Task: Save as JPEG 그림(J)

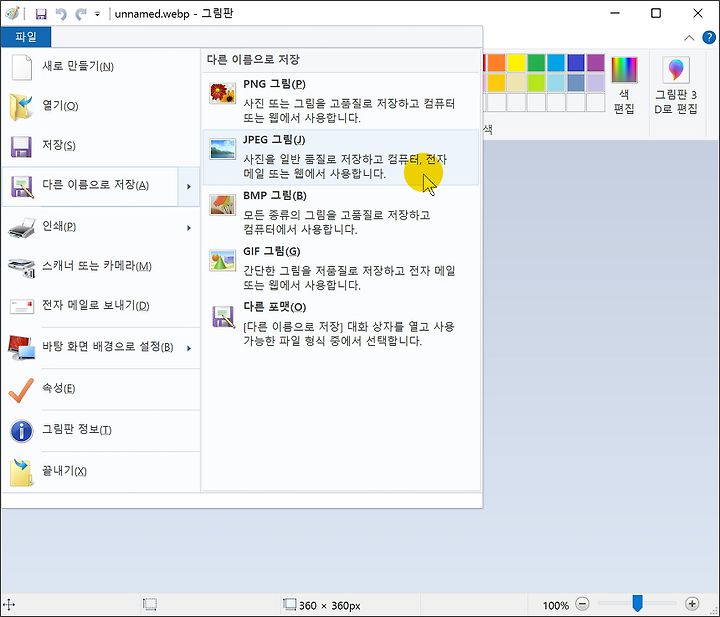Action: [x=340, y=157]
